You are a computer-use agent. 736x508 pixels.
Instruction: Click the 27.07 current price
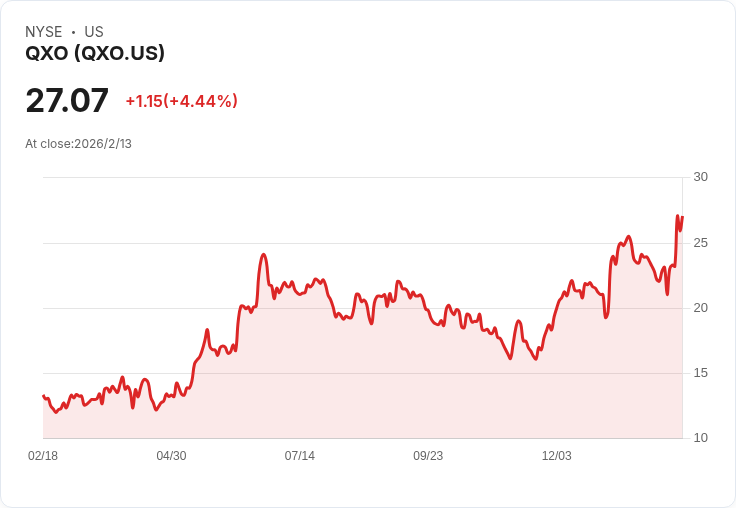[67, 100]
